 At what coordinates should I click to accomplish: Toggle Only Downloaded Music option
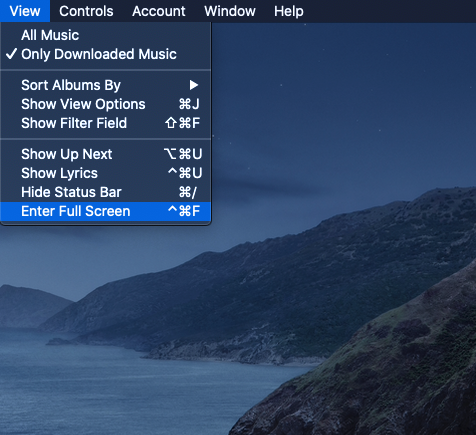click(x=106, y=54)
